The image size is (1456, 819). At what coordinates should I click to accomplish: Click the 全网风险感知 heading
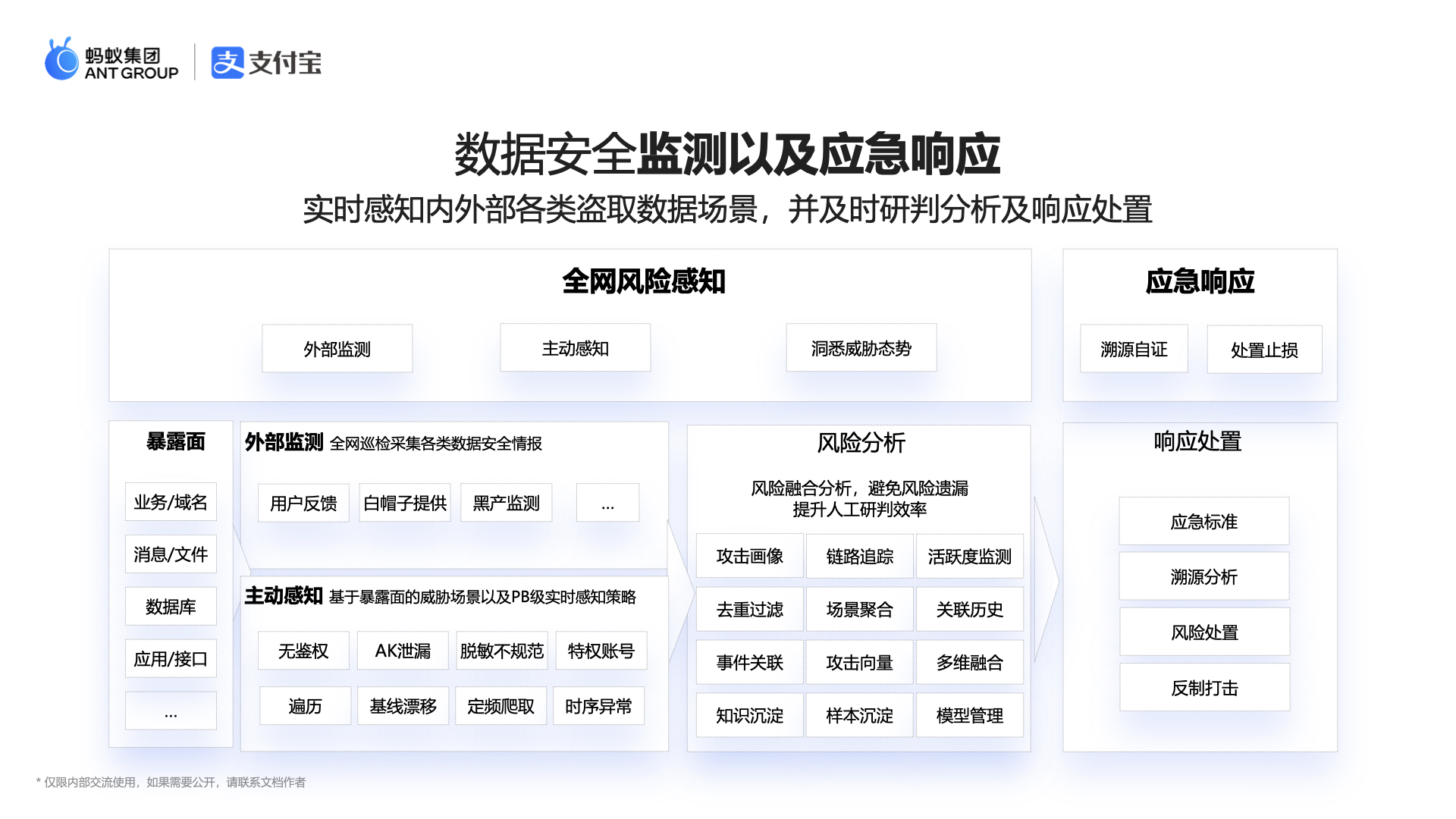click(644, 281)
